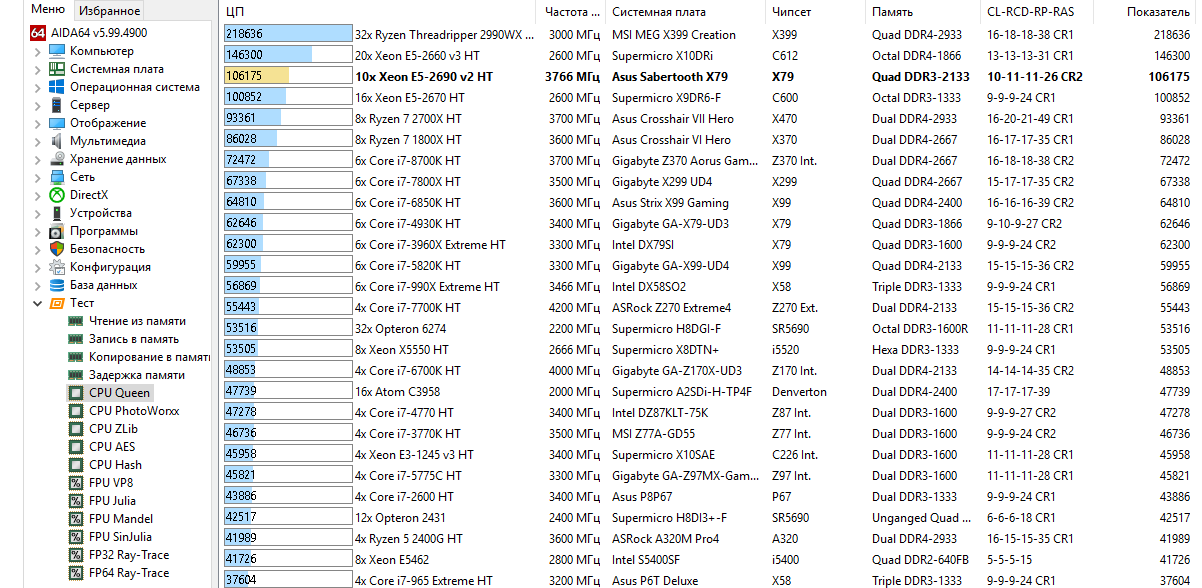Click the Тест benchmark folder icon

click(57, 303)
